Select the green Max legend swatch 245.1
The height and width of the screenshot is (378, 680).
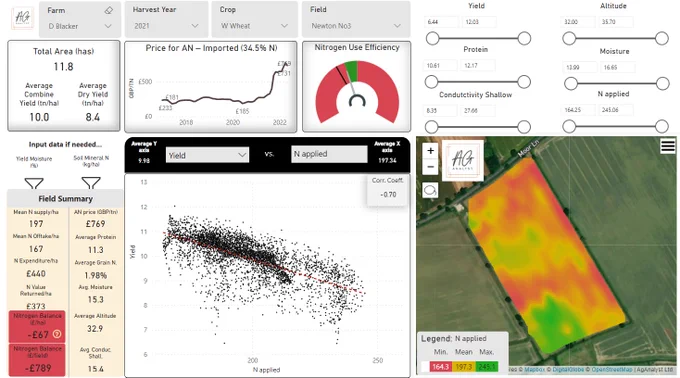point(487,367)
